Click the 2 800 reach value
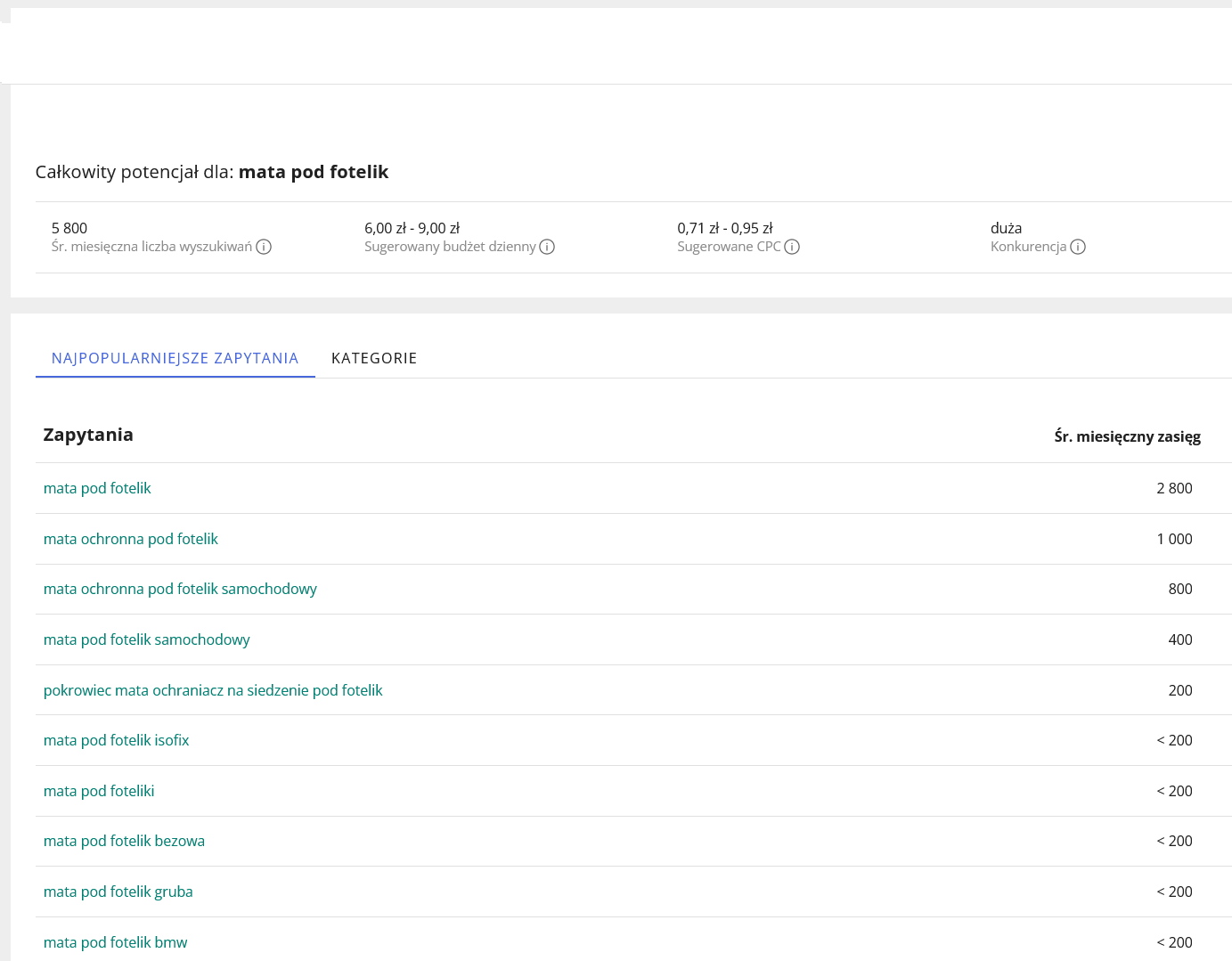This screenshot has height=961, width=1232. click(1174, 488)
